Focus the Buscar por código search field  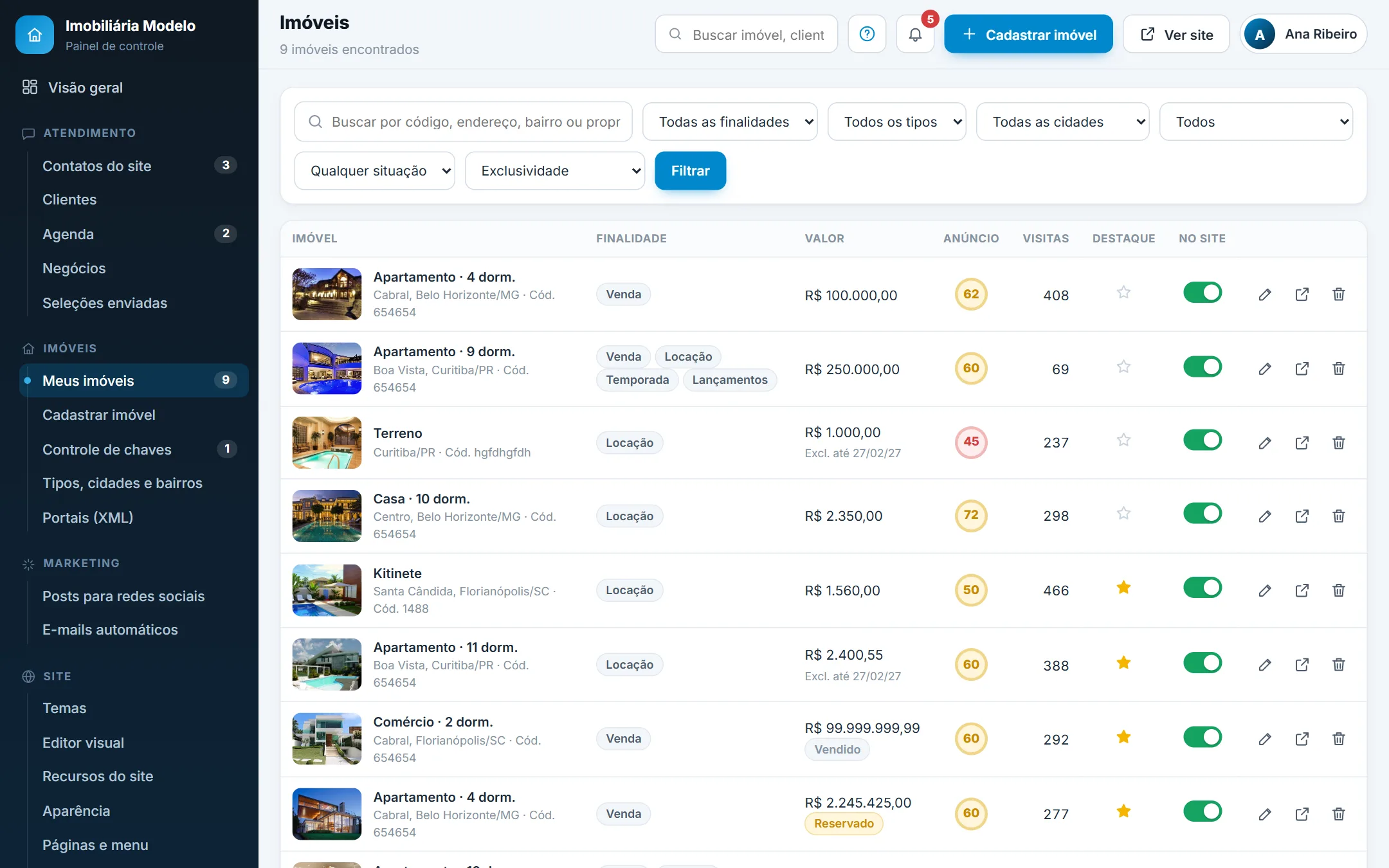click(x=463, y=122)
